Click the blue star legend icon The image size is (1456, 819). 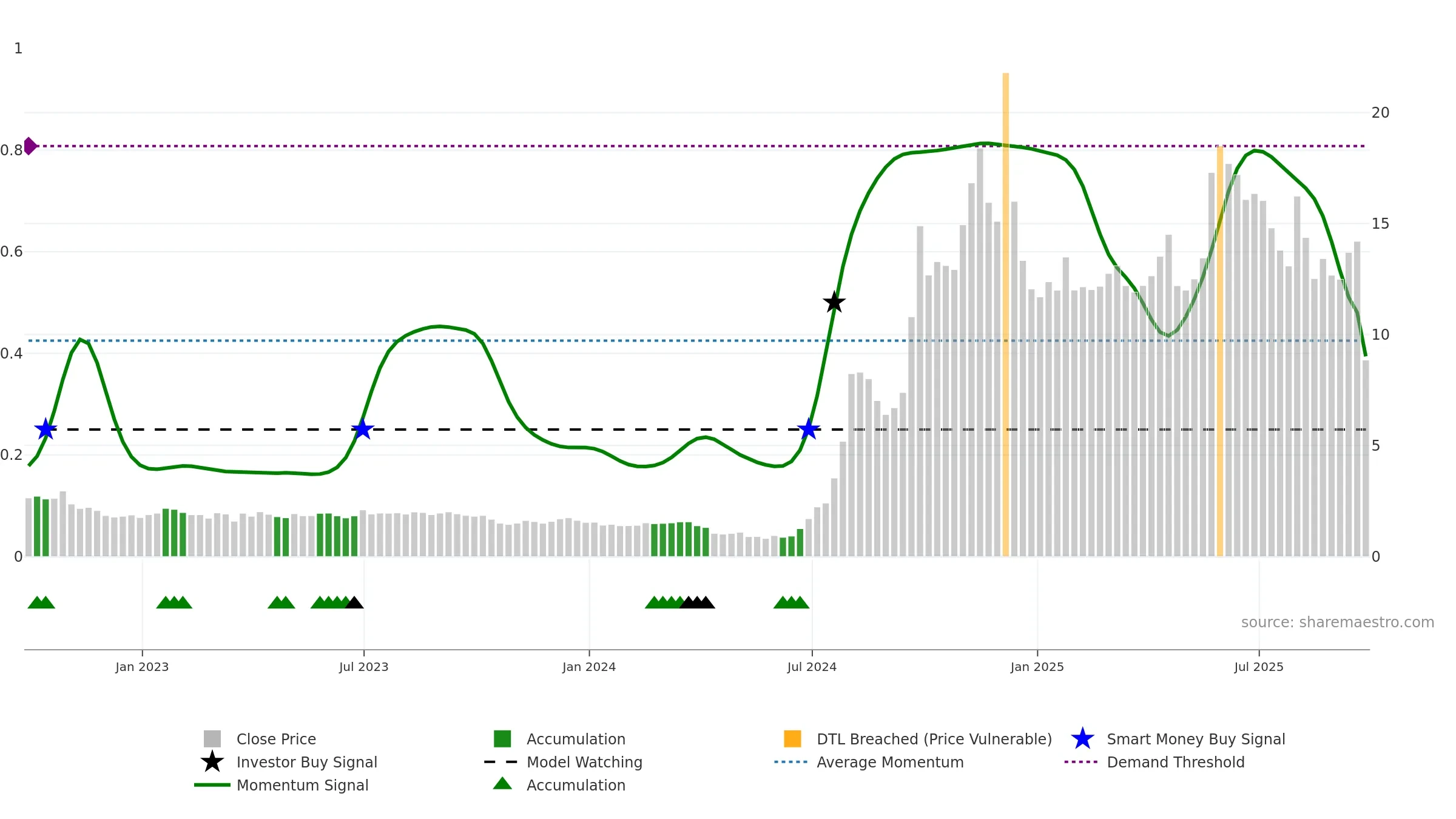click(1082, 739)
